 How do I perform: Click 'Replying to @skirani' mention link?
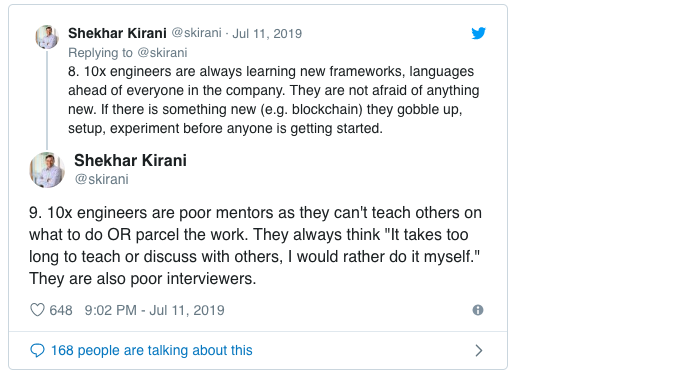point(128,52)
